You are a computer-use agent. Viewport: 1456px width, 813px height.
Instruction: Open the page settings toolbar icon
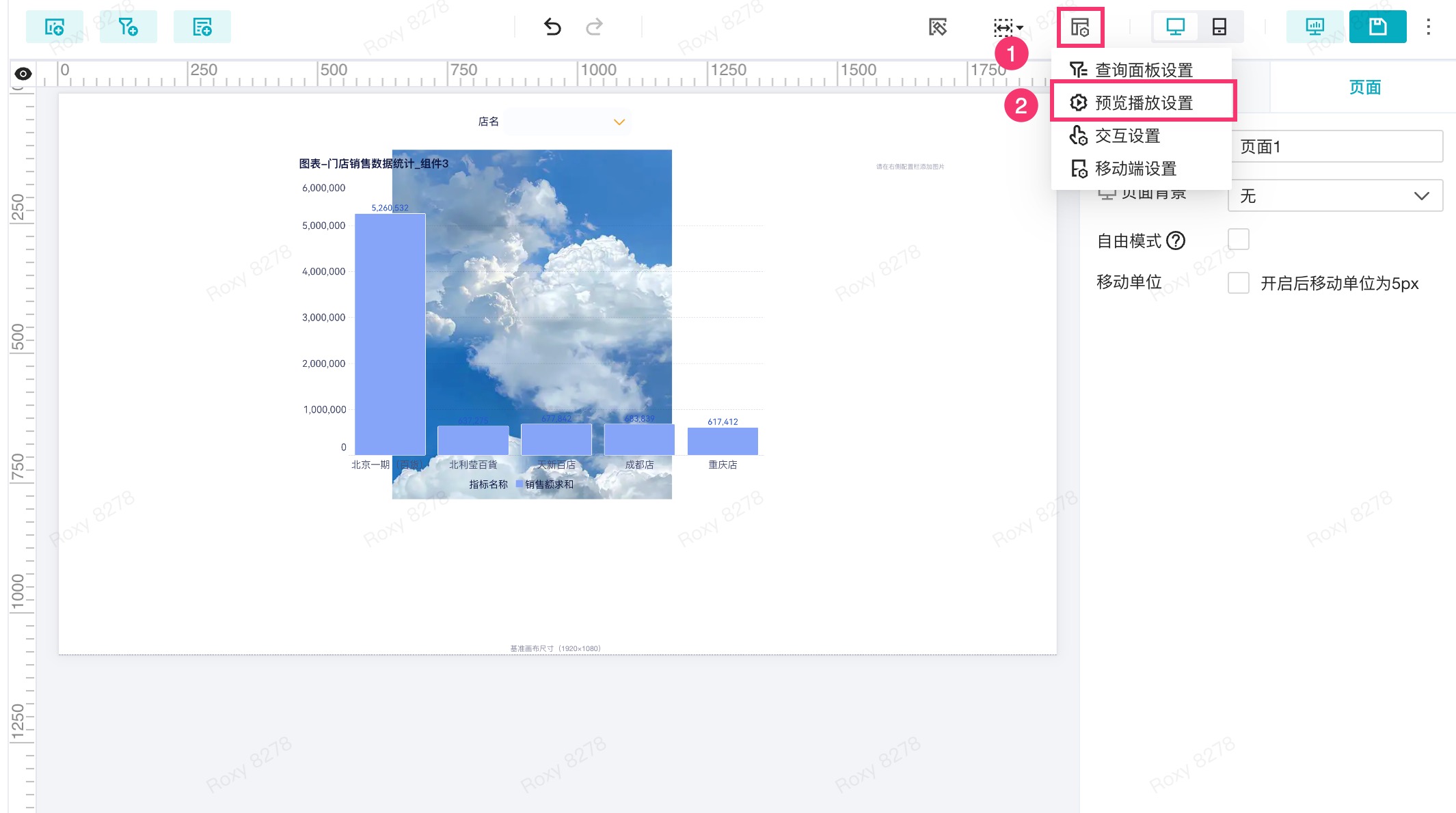(1080, 27)
